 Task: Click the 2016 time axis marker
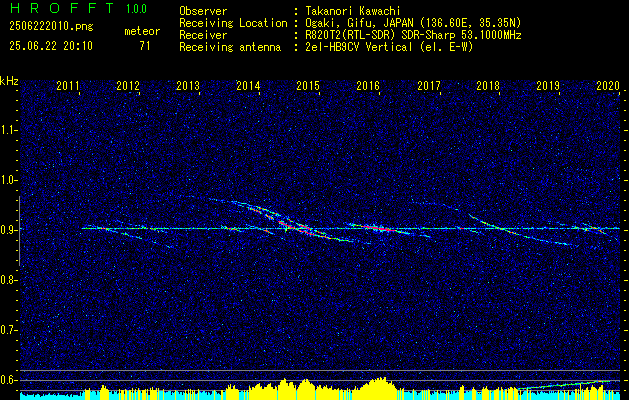tap(368, 85)
